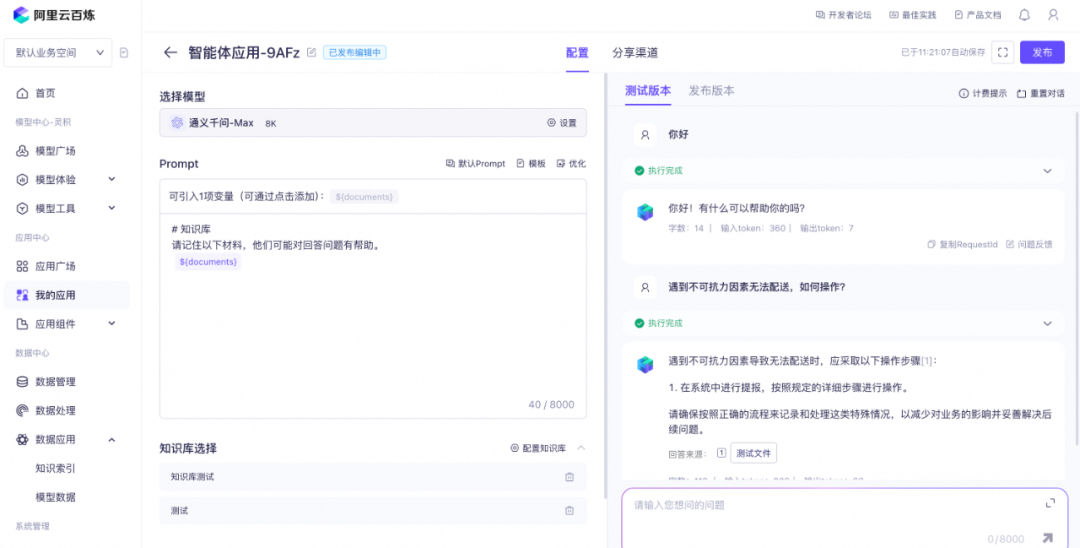Click 重置对话 to reset chat

click(1041, 94)
